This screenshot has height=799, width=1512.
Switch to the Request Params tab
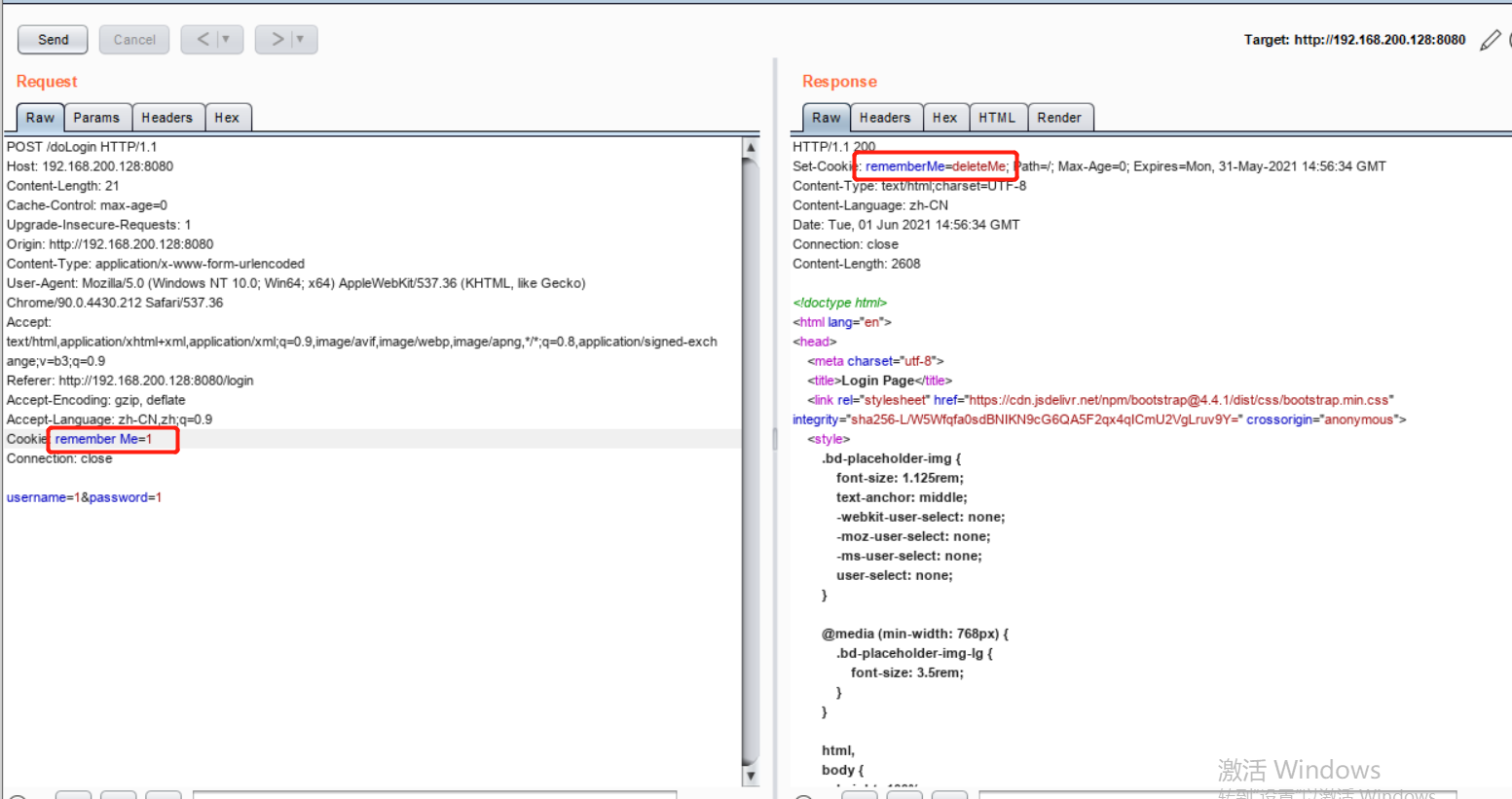click(96, 118)
